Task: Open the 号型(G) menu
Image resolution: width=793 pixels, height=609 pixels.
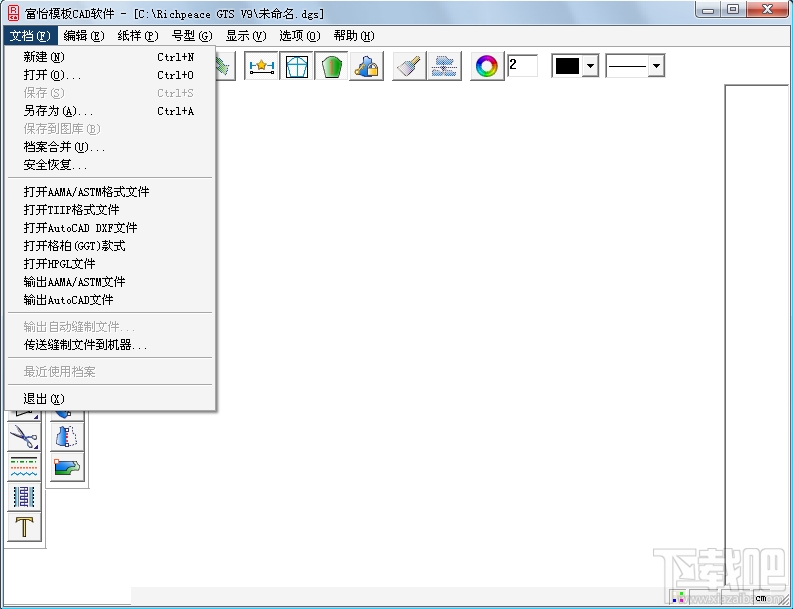Action: pos(192,36)
